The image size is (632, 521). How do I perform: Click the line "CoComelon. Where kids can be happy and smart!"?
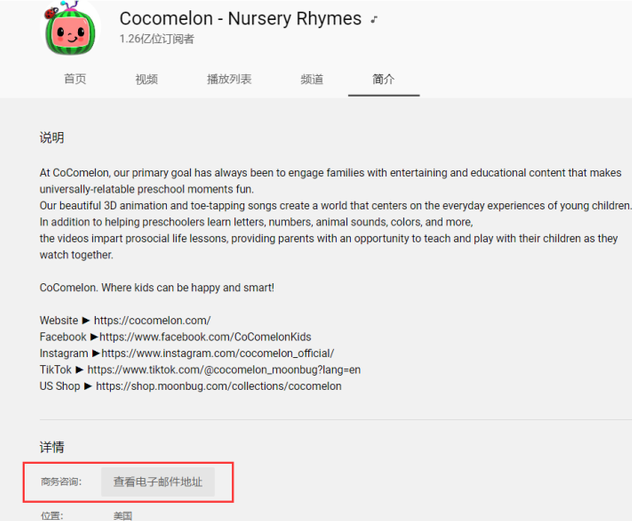[x=157, y=288]
